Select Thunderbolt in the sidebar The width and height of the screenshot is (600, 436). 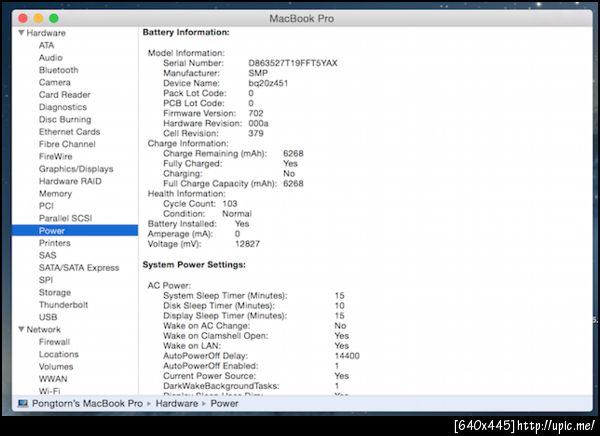point(64,305)
